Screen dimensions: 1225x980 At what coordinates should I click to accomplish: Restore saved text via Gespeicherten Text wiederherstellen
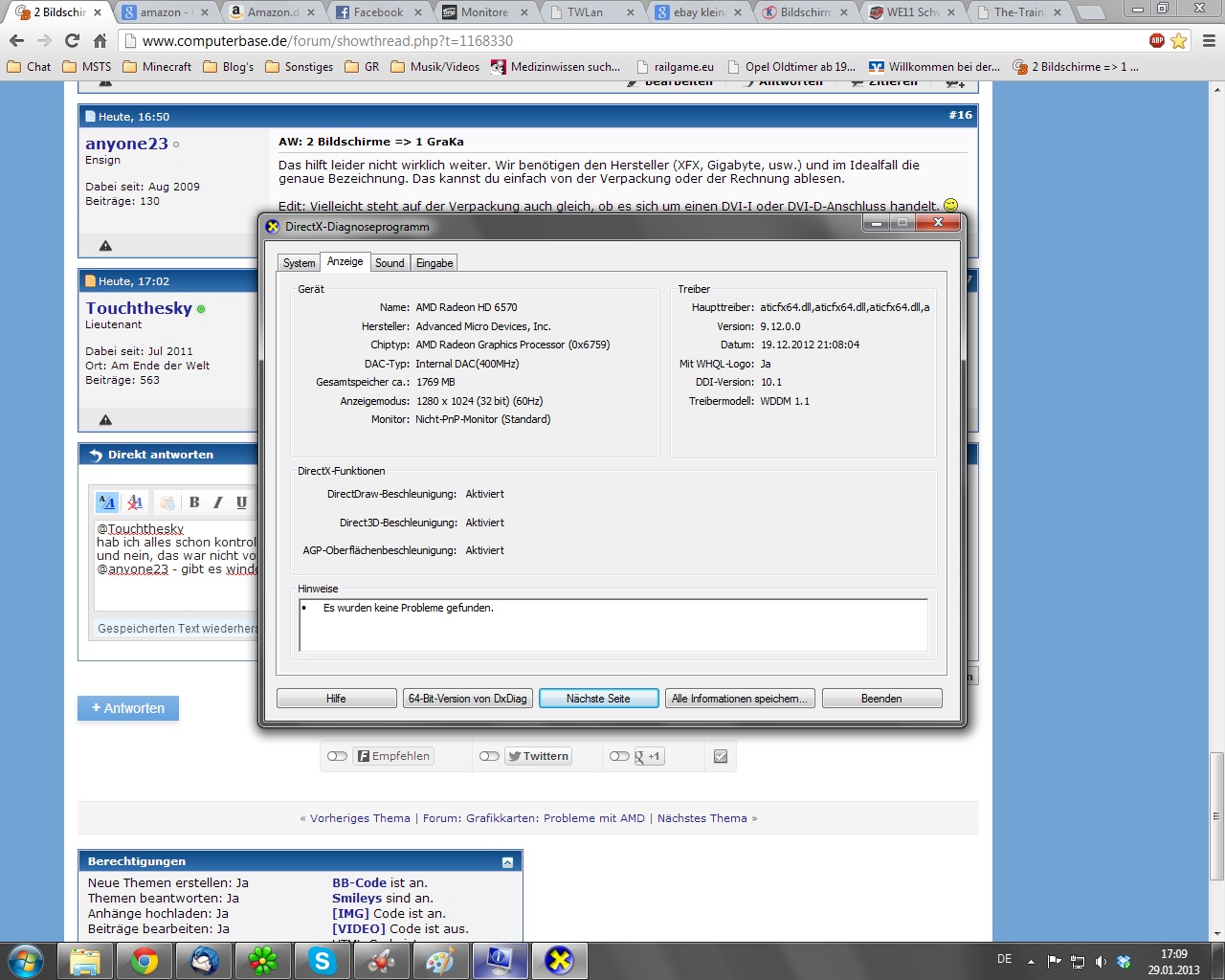coord(178,629)
